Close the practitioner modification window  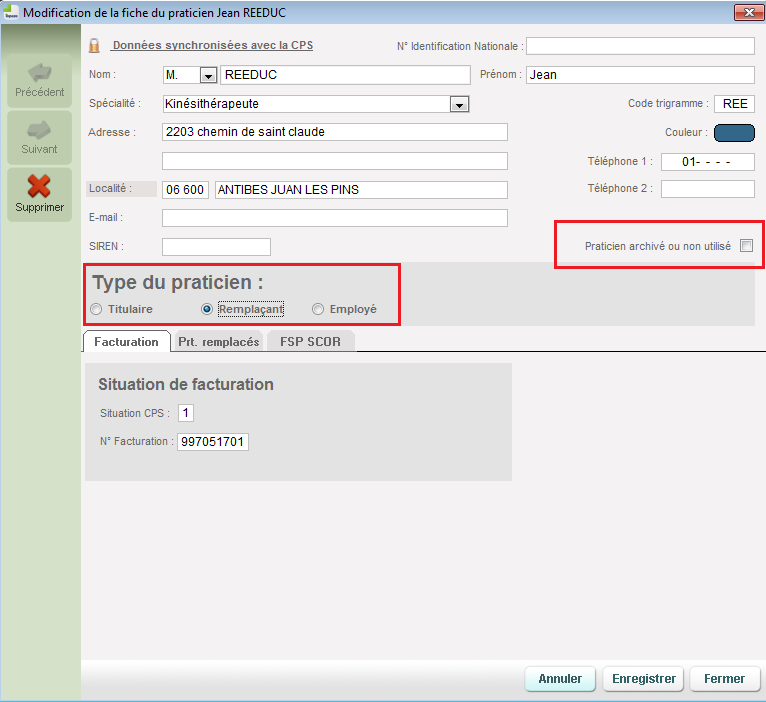pos(748,13)
